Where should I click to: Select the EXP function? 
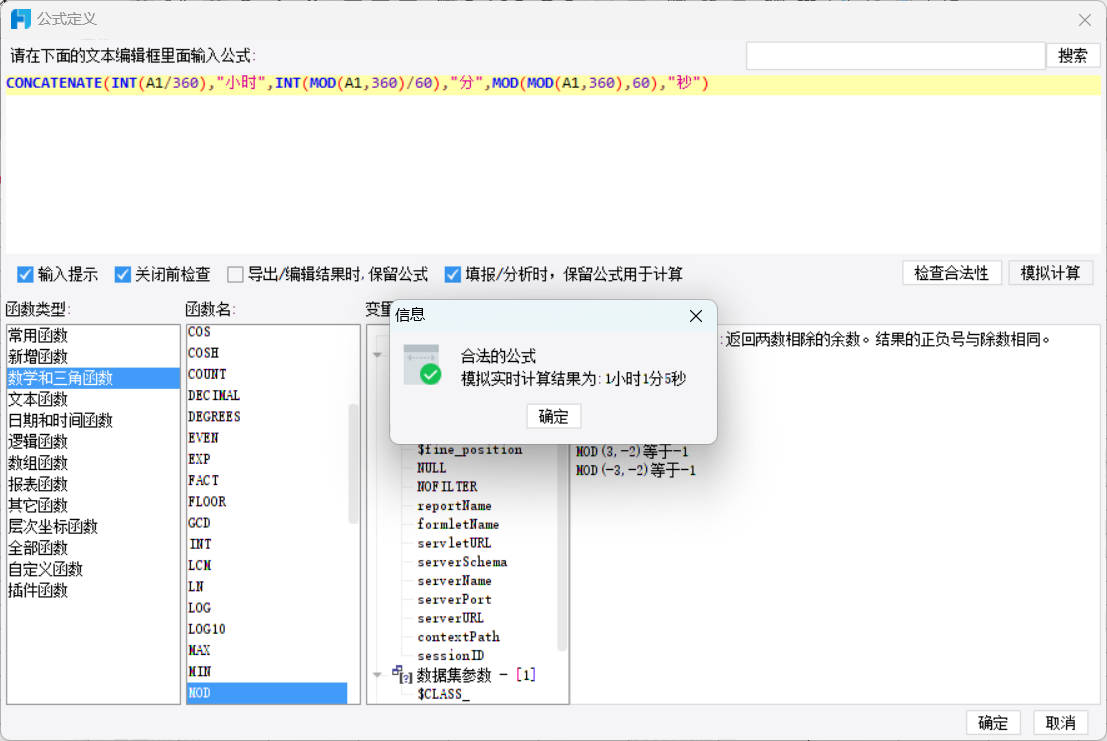pos(268,459)
